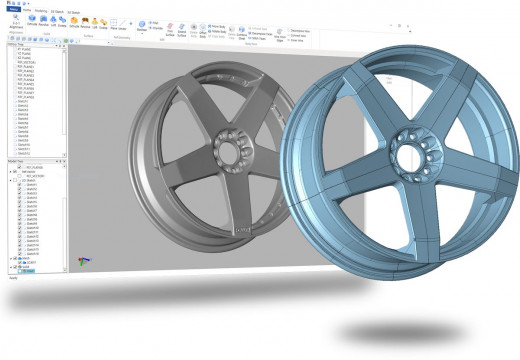Viewport: 520px width, 360px height.
Task: Click the XYZ axis triad in viewport
Action: point(84,260)
